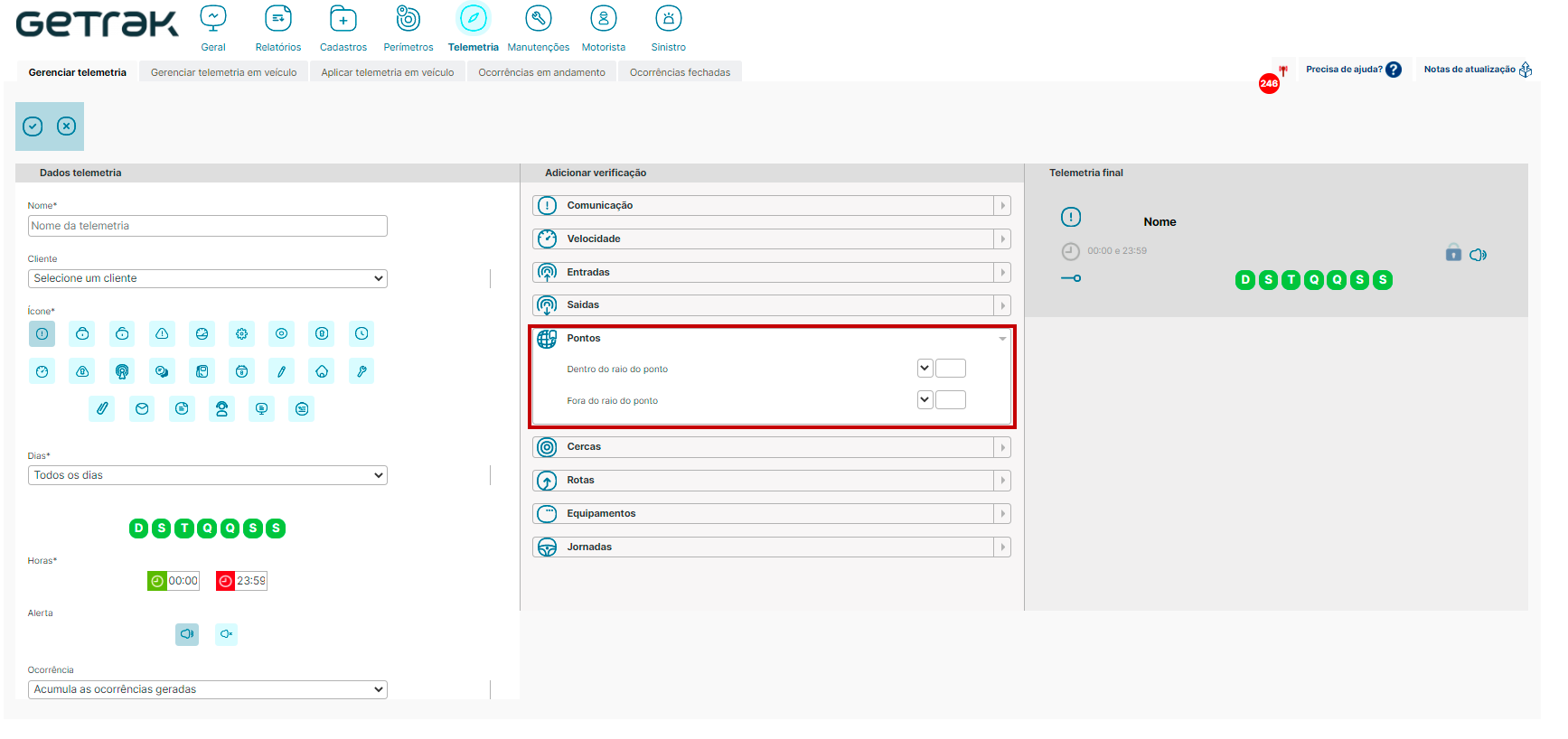Toggle the speaker icon in Telemetria final
This screenshot has width=1568, height=739.
(1479, 255)
